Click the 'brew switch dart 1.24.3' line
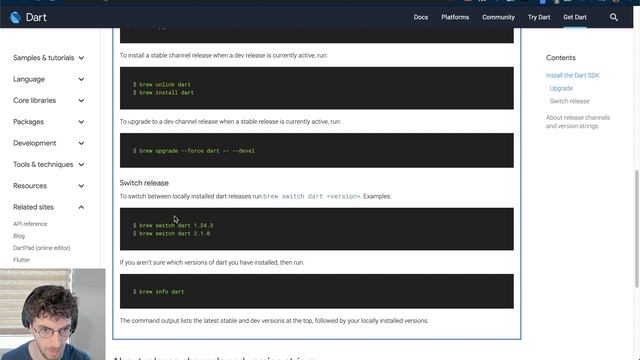The width and height of the screenshot is (640, 360). click(176, 225)
